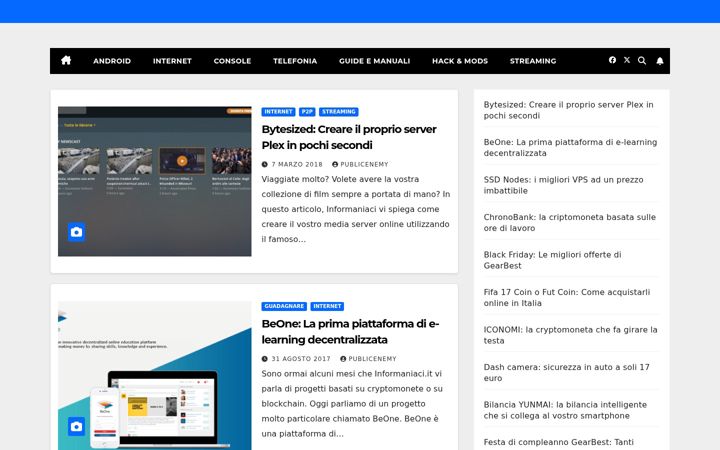Click camera icon on Bytesized thumbnail
The height and width of the screenshot is (450, 720).
(77, 232)
